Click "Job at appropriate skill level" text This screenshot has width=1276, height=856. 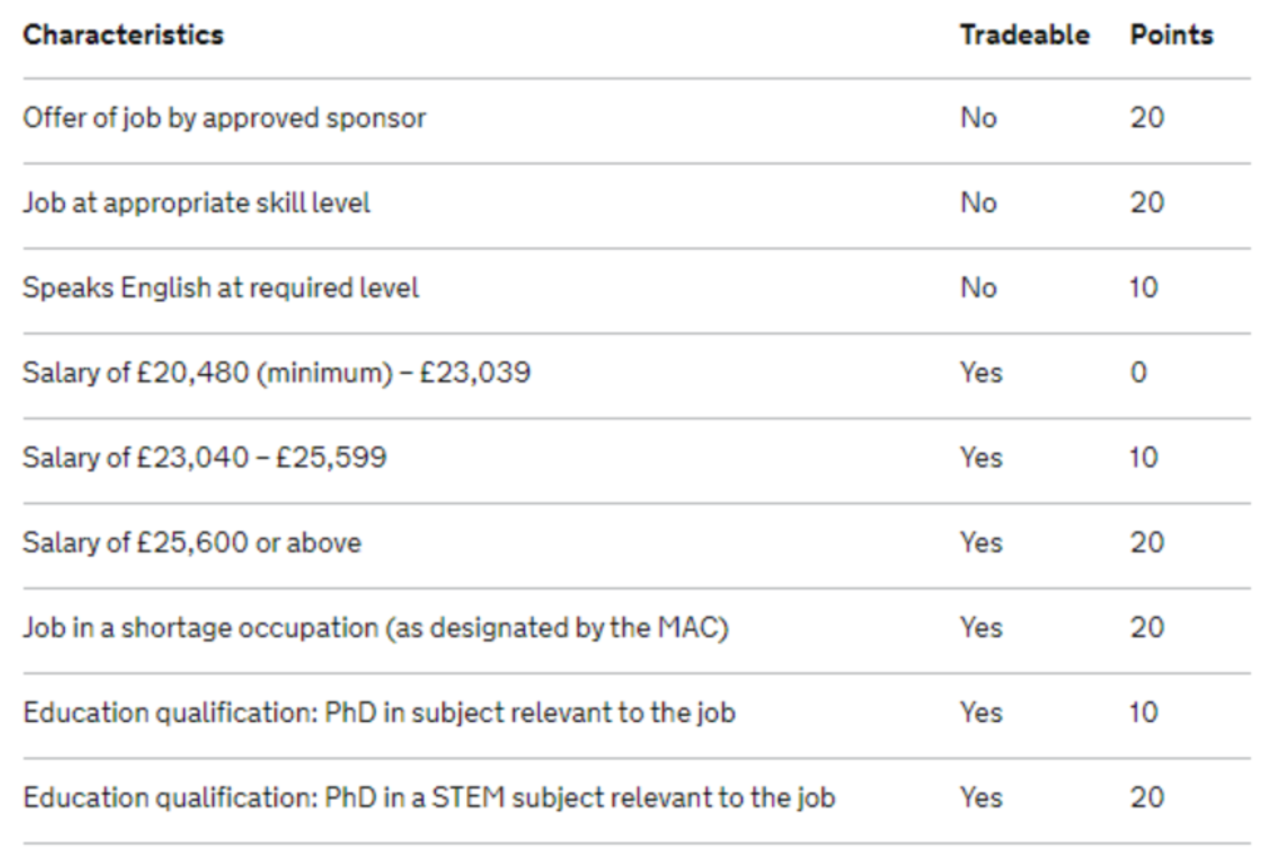click(196, 203)
